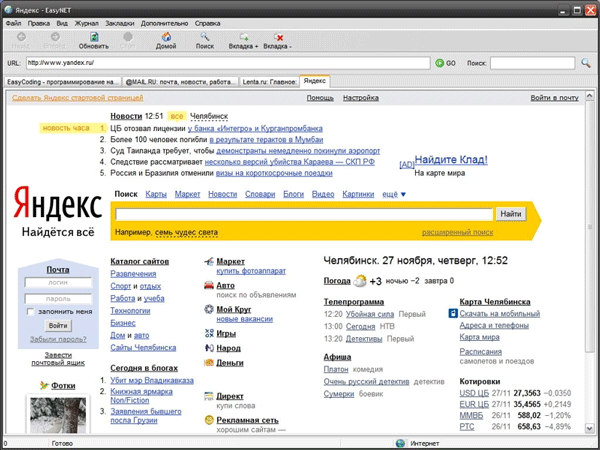
Task: Open Развлечения catalog link
Action: (133, 274)
